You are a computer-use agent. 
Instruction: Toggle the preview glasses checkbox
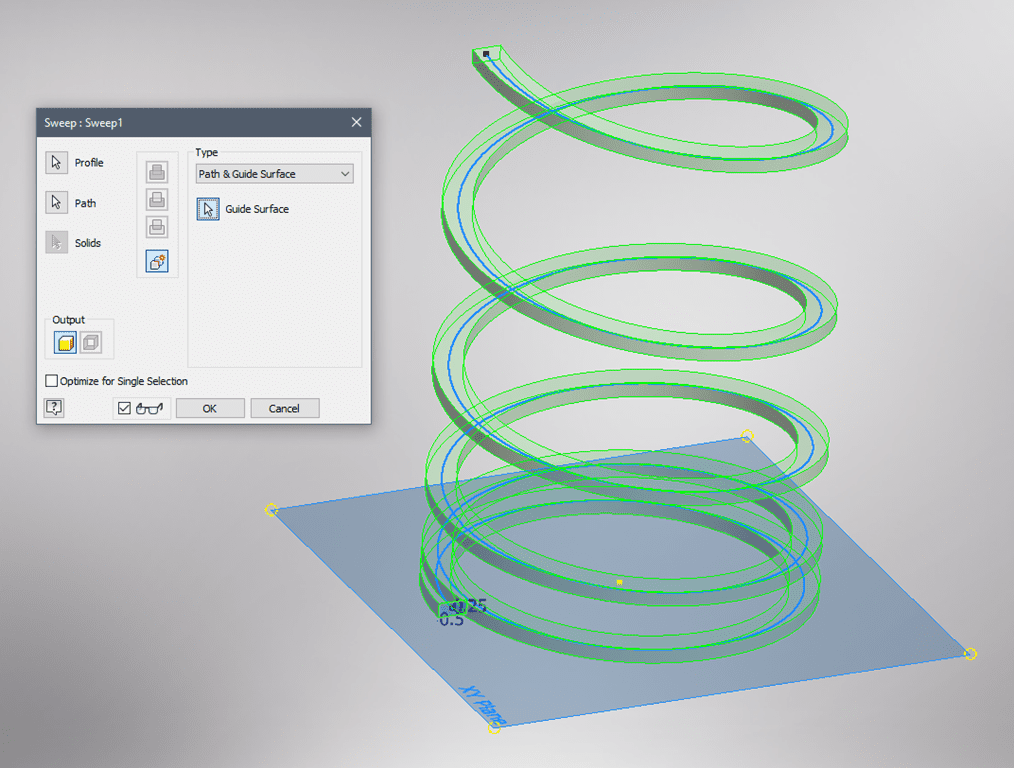[x=125, y=408]
